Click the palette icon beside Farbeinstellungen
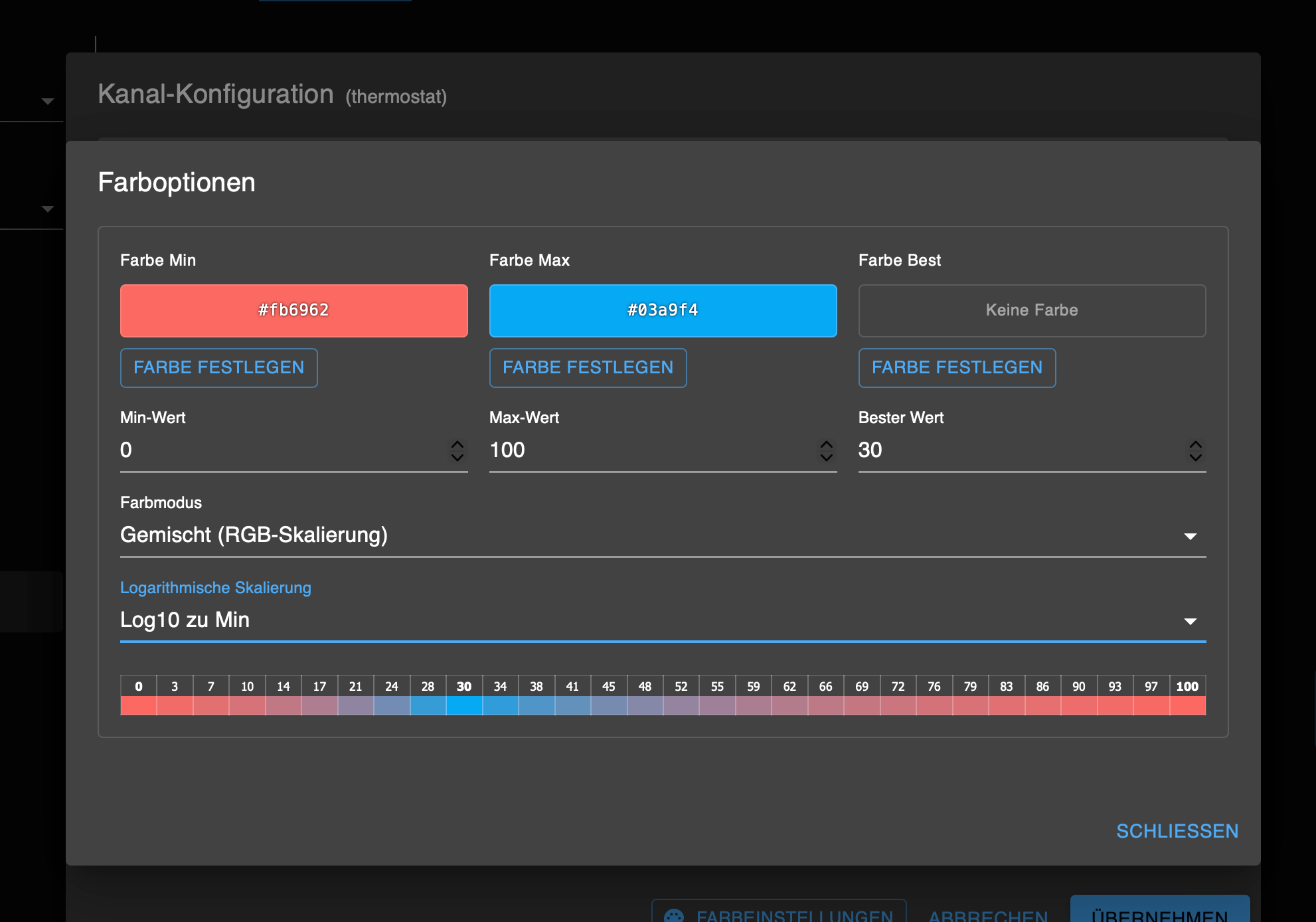Screen dimensions: 1316x922 click(x=674, y=916)
